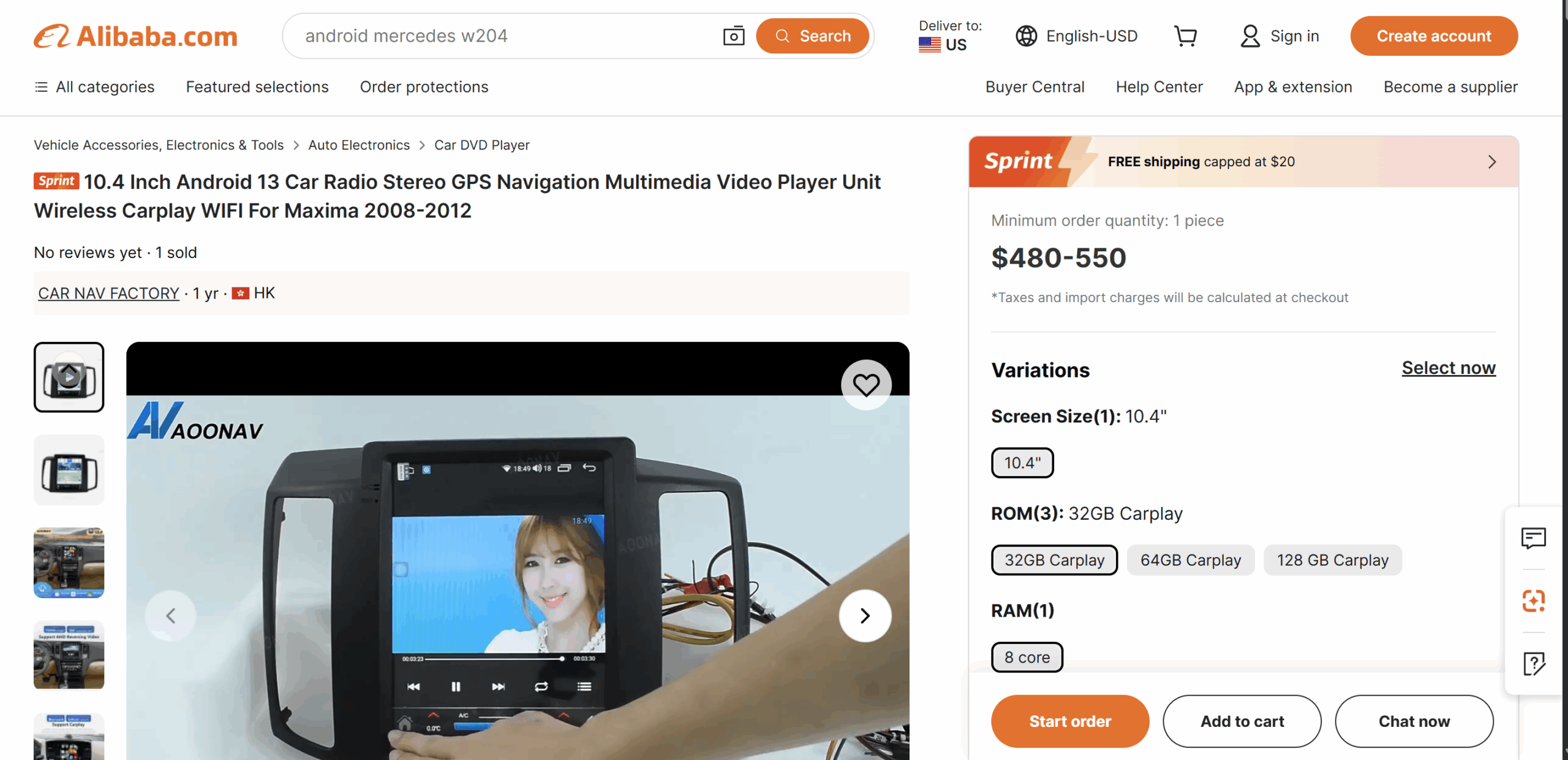The width and height of the screenshot is (1568, 760).
Task: Open the messages chat sidebar icon
Action: [1533, 538]
